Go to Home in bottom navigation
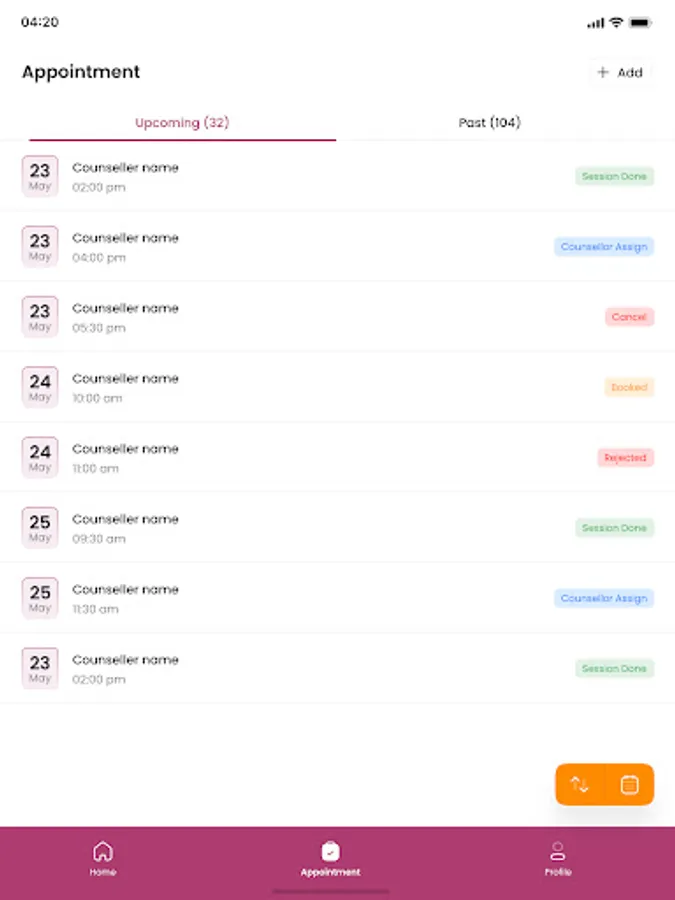This screenshot has width=675, height=900. click(x=103, y=858)
